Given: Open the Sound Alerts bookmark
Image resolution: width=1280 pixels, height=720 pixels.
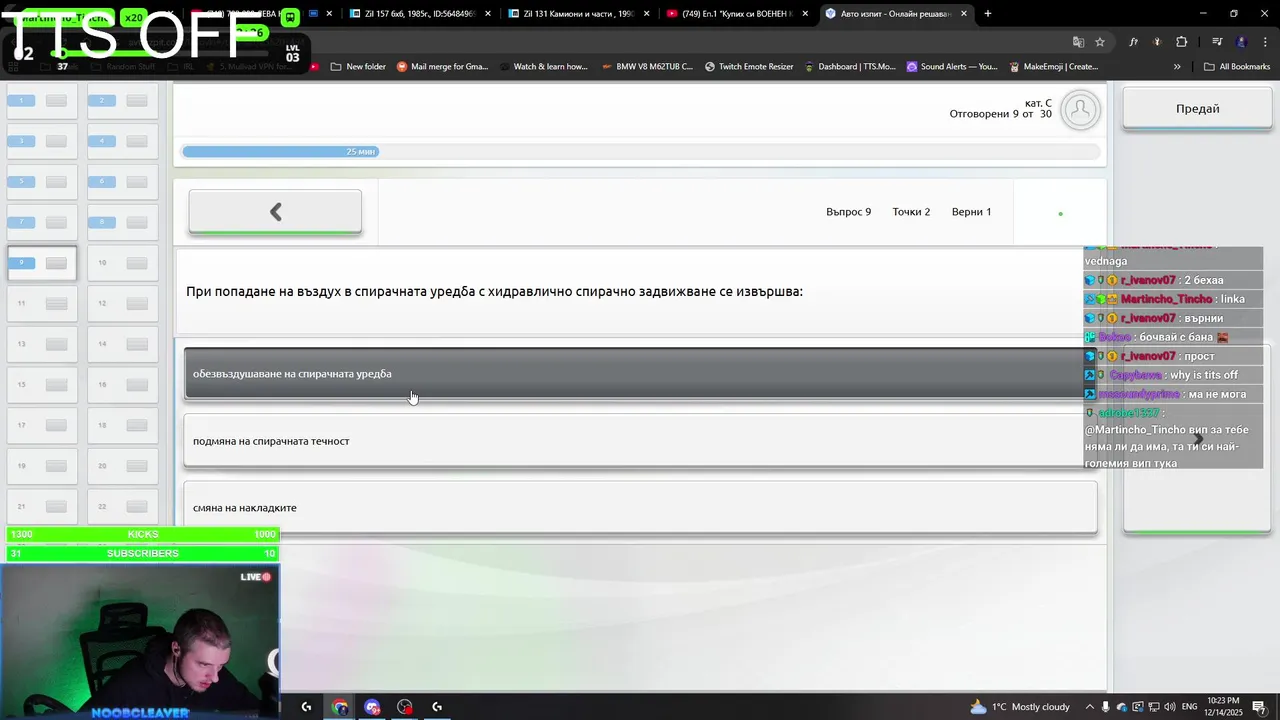Looking at the screenshot, I should [x=951, y=67].
